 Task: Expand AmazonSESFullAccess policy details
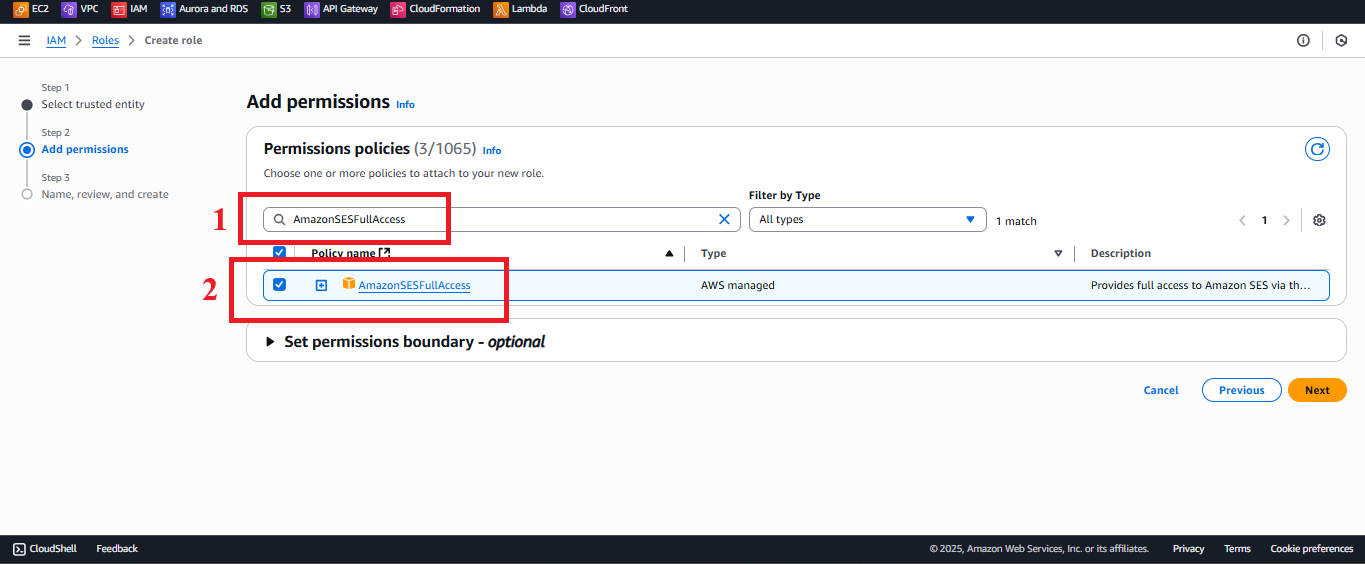click(321, 285)
